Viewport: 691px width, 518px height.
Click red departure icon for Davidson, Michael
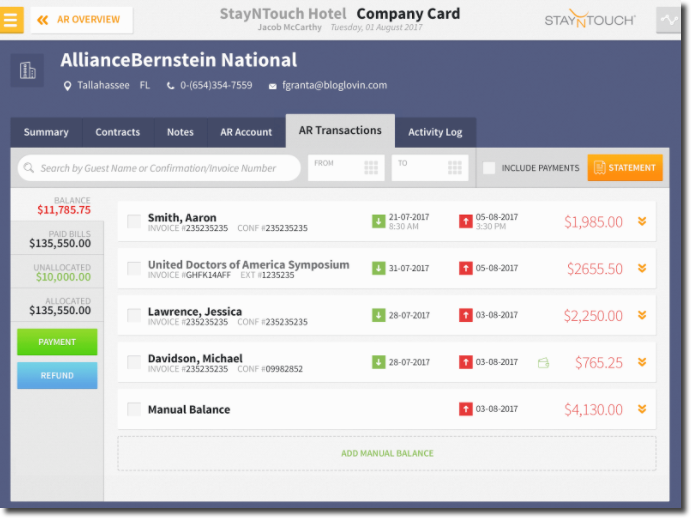pyautogui.click(x=466, y=362)
